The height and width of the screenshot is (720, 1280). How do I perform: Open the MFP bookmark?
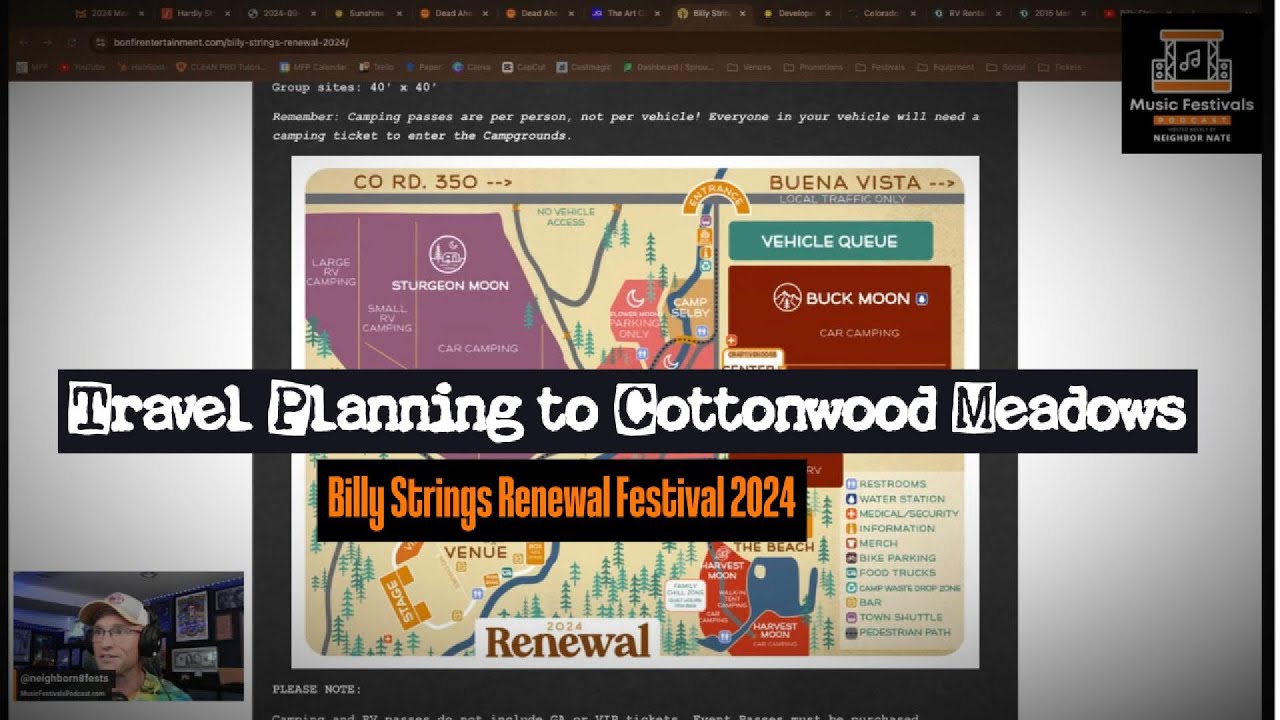point(31,67)
